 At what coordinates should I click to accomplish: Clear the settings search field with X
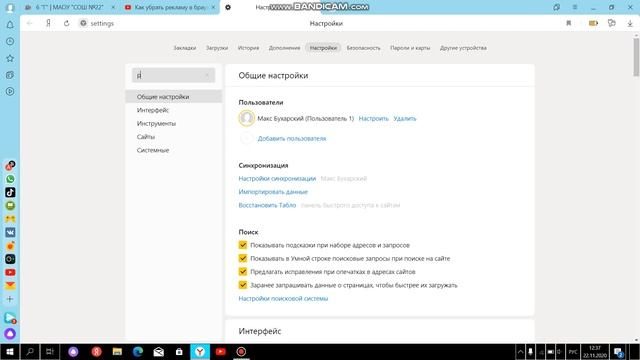[x=207, y=76]
